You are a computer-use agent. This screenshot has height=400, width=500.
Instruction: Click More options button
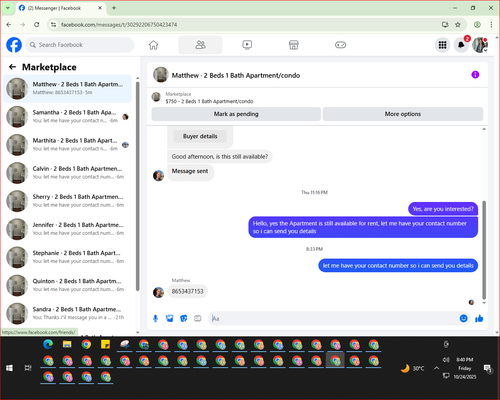403,114
